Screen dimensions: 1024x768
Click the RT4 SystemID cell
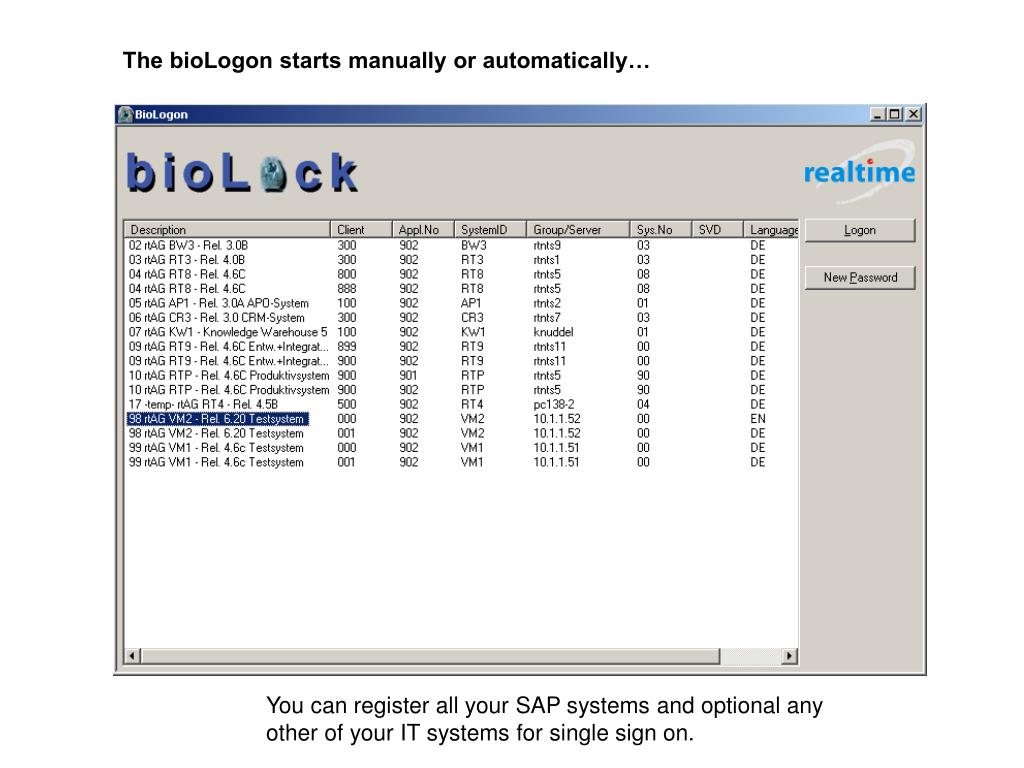(x=472, y=404)
